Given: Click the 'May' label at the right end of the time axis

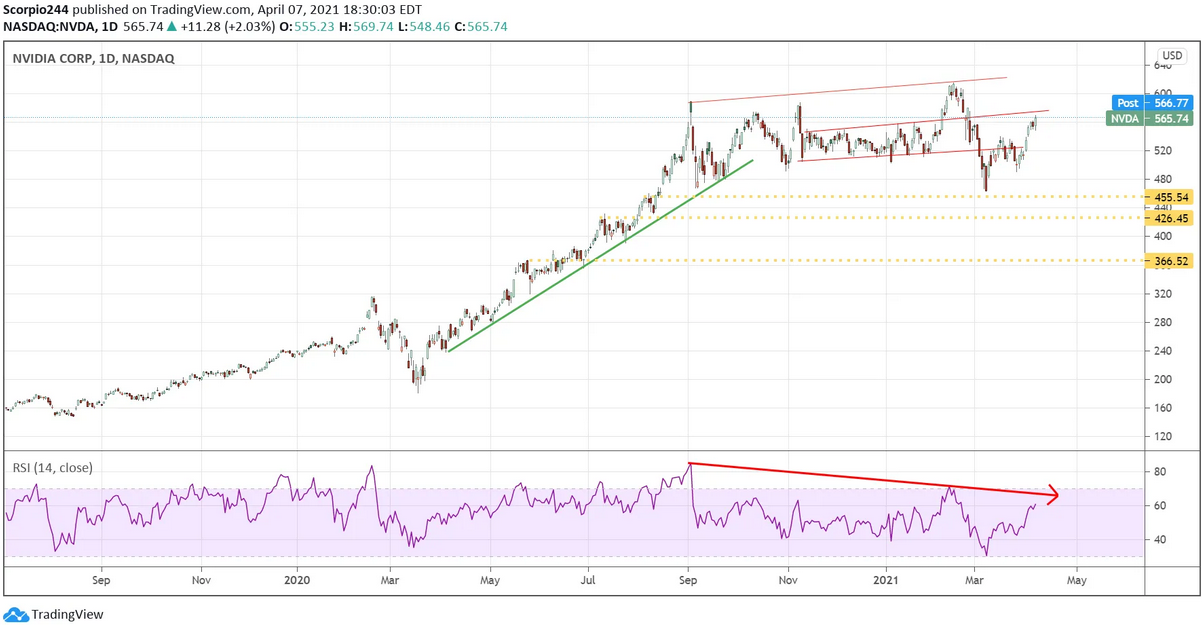Looking at the screenshot, I should [x=1076, y=578].
